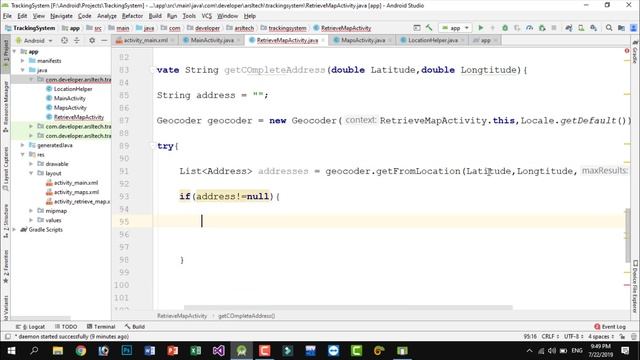Open Chrome from Windows taskbar
The height and width of the screenshot is (360, 640).
81,351
